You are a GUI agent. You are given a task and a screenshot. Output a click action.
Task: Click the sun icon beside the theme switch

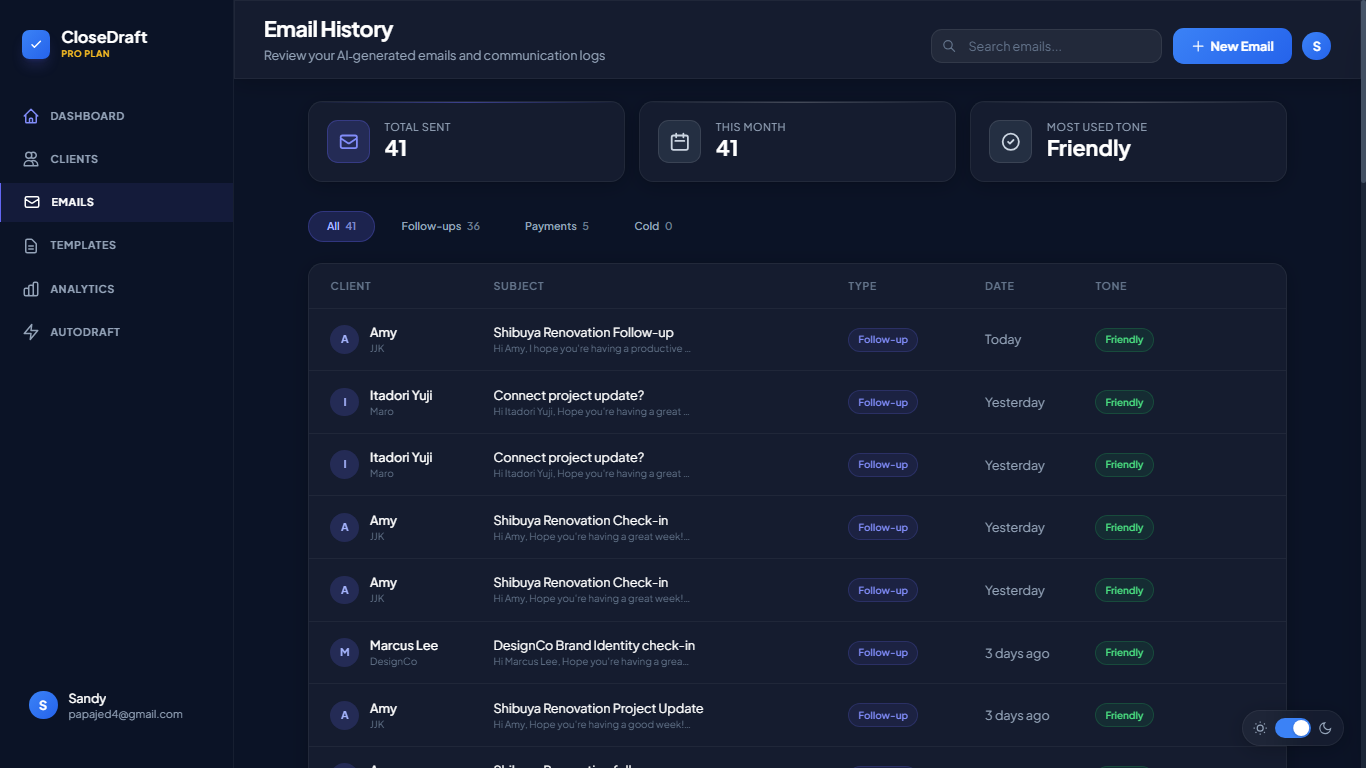1260,728
